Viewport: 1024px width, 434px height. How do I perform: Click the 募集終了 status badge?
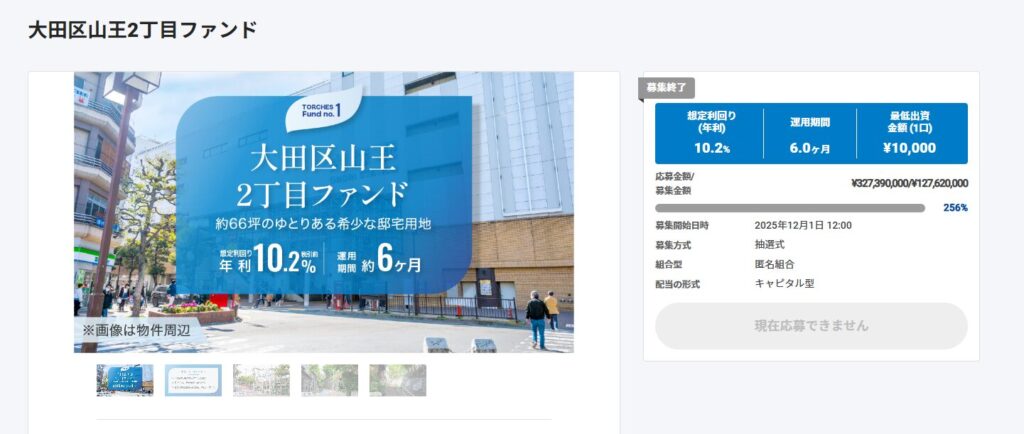(666, 88)
